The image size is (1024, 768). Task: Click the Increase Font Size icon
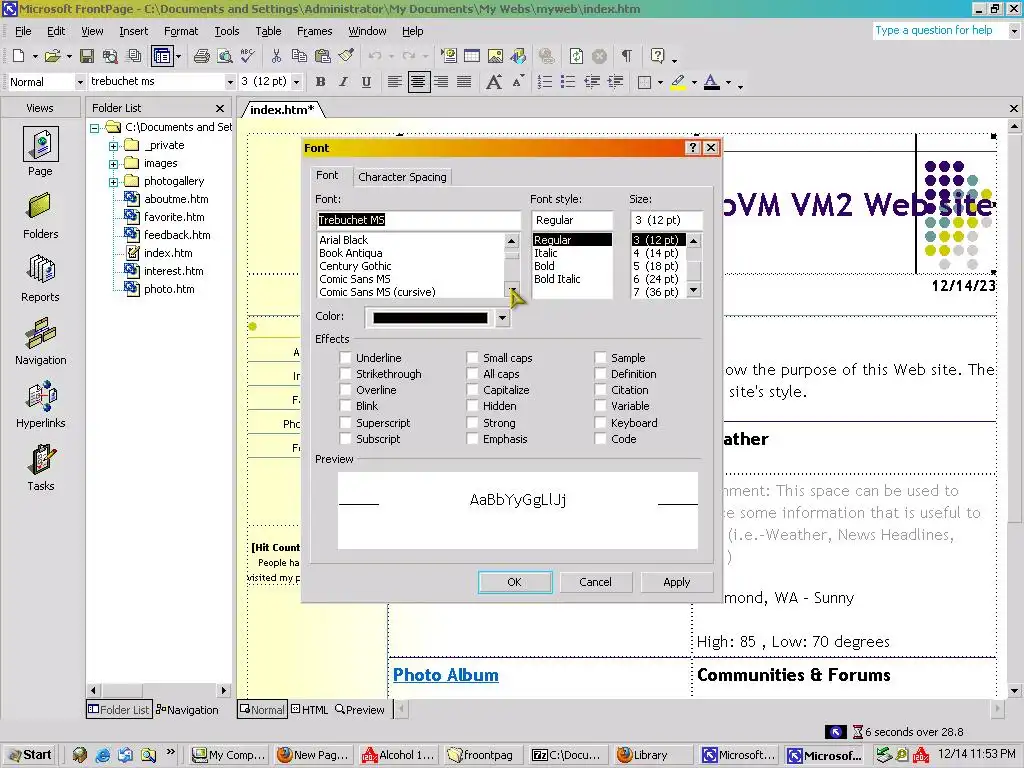click(x=494, y=82)
